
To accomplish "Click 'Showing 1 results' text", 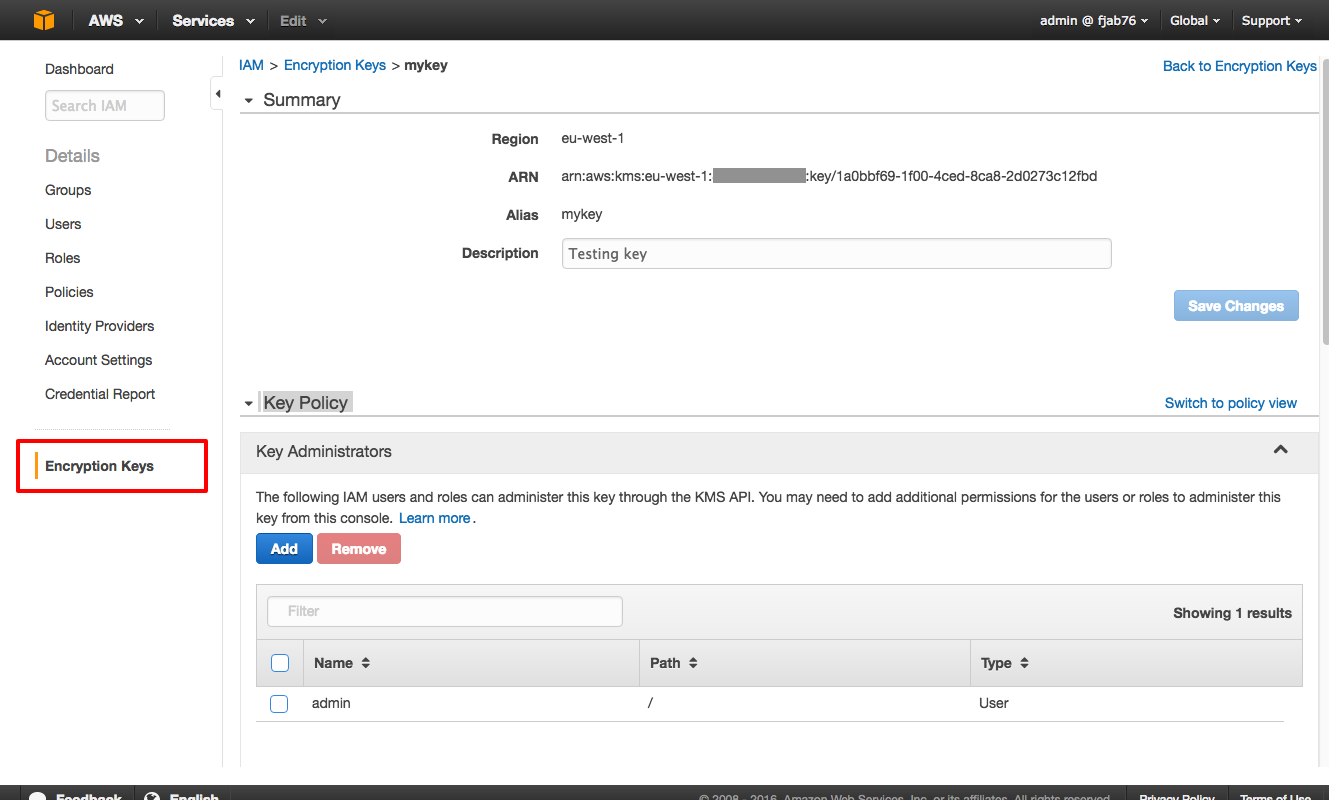I will 1232,613.
